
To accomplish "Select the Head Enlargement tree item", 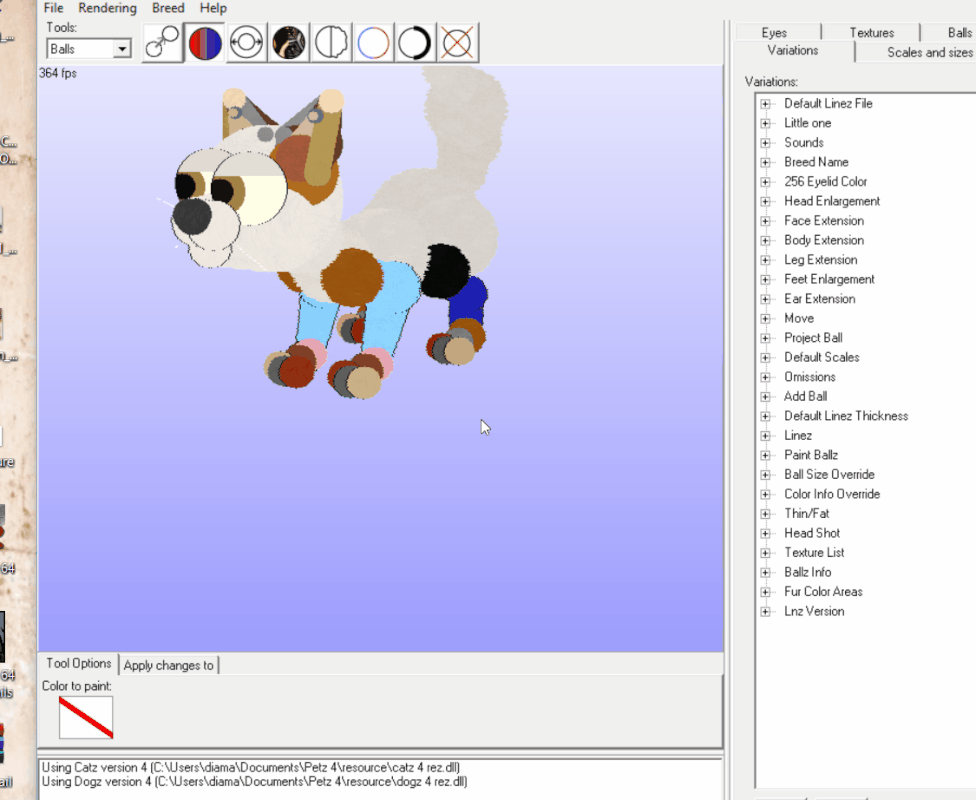I will click(x=832, y=201).
